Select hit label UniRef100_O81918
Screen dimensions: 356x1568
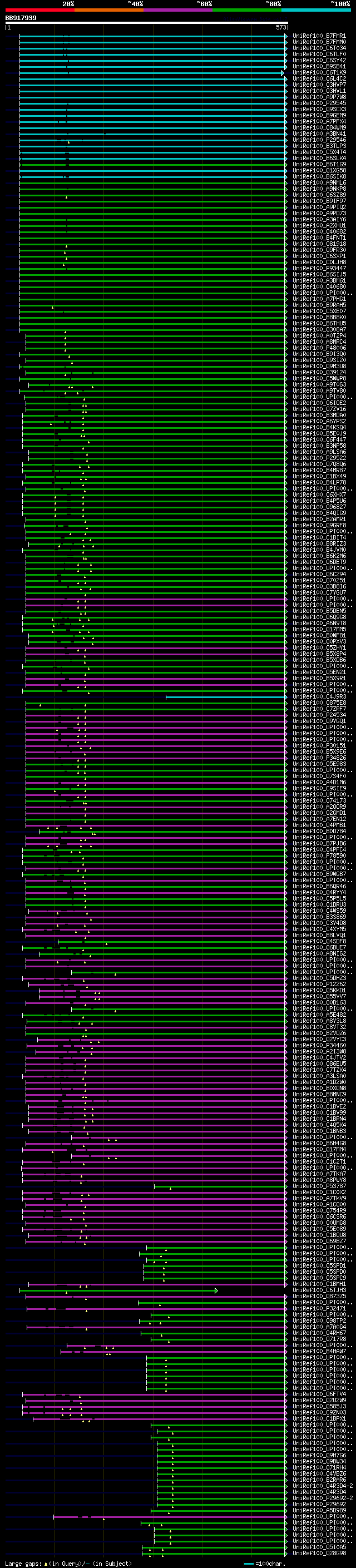point(319,244)
